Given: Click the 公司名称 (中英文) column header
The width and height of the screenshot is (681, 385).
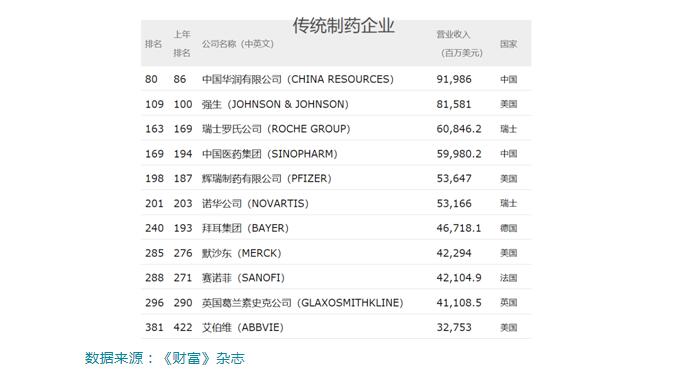Looking at the screenshot, I should 238,44.
